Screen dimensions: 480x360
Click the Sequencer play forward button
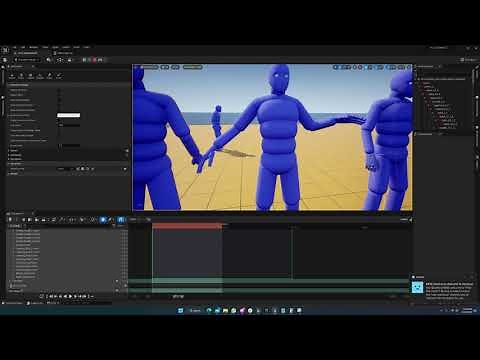point(70,296)
